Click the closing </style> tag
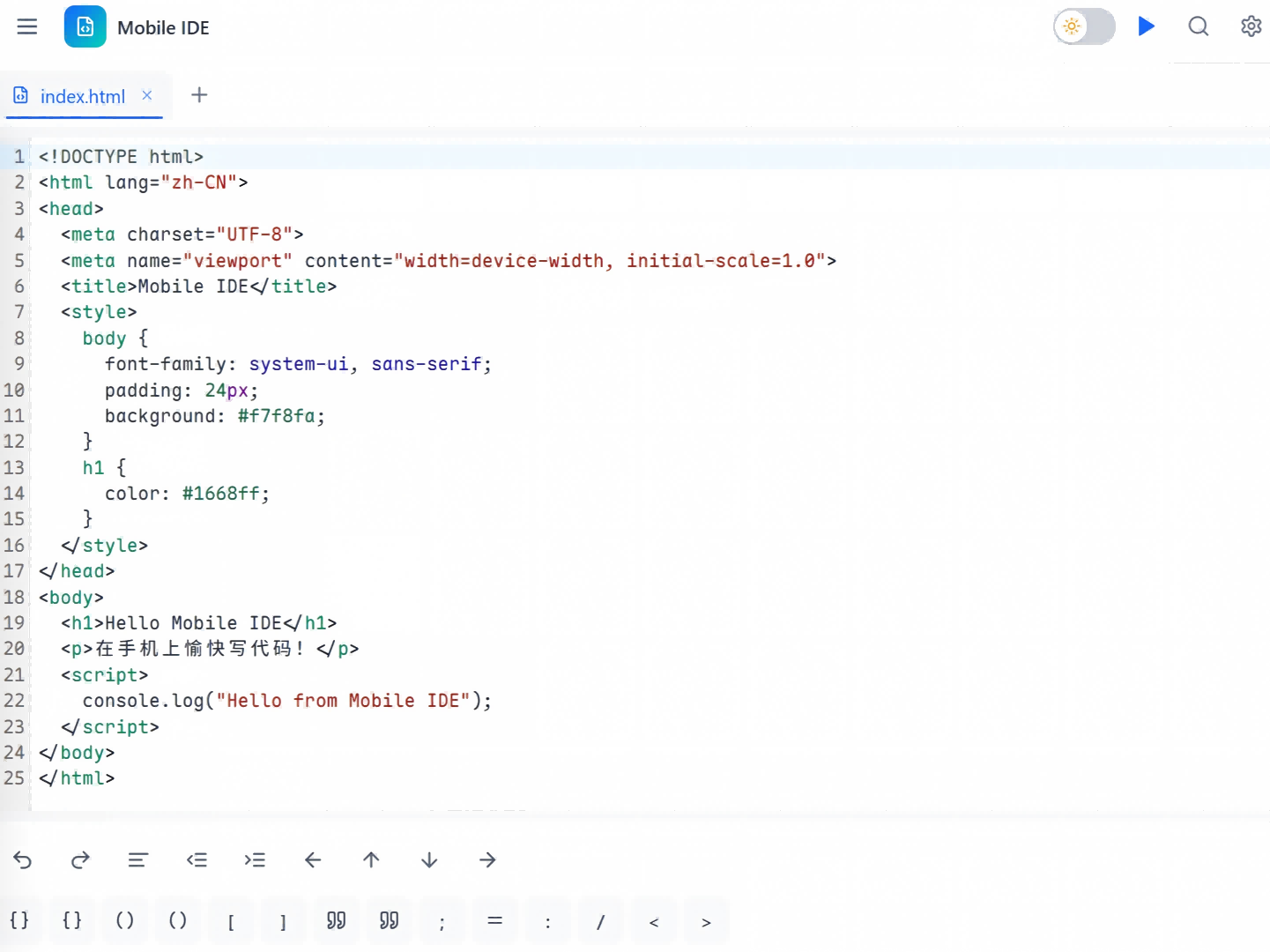This screenshot has width=1270, height=952. point(104,546)
